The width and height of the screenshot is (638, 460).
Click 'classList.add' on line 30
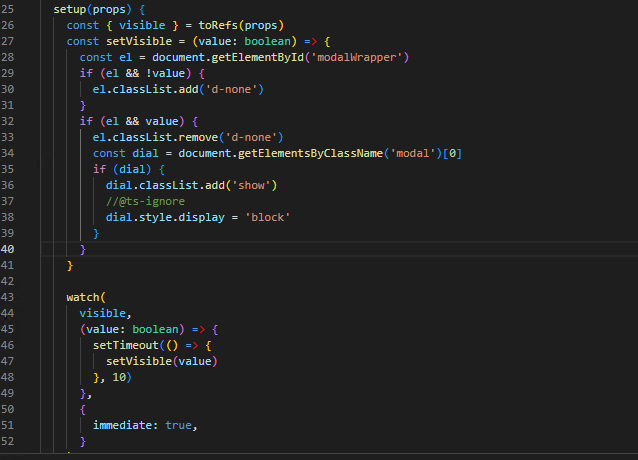(155, 89)
